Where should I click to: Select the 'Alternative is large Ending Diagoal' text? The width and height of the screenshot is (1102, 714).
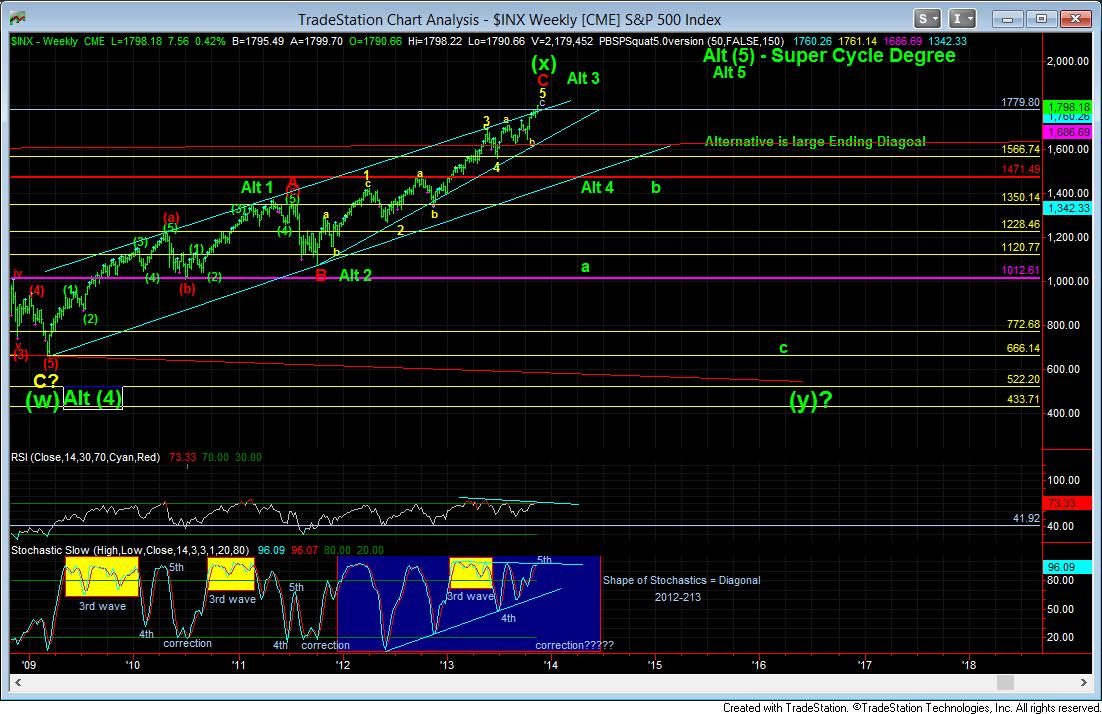coord(815,141)
